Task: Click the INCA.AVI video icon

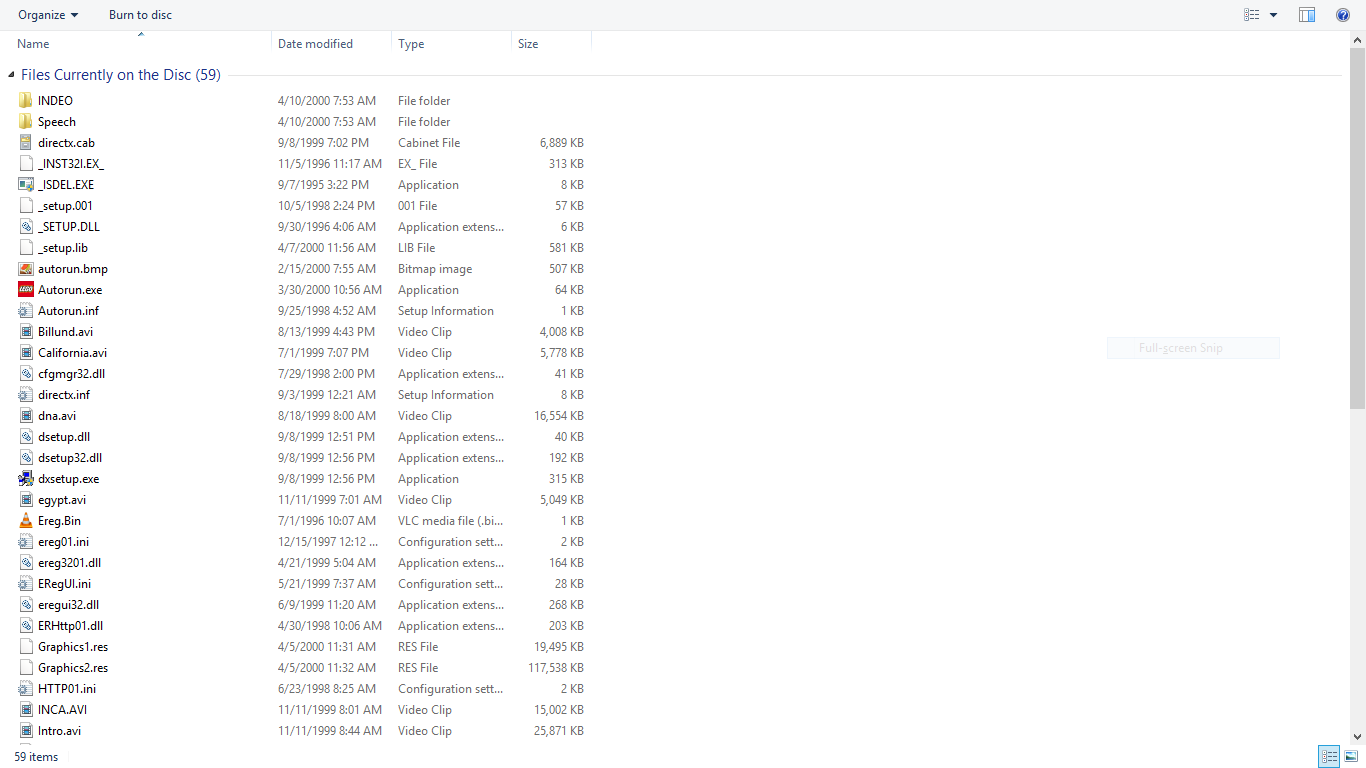Action: (26, 709)
